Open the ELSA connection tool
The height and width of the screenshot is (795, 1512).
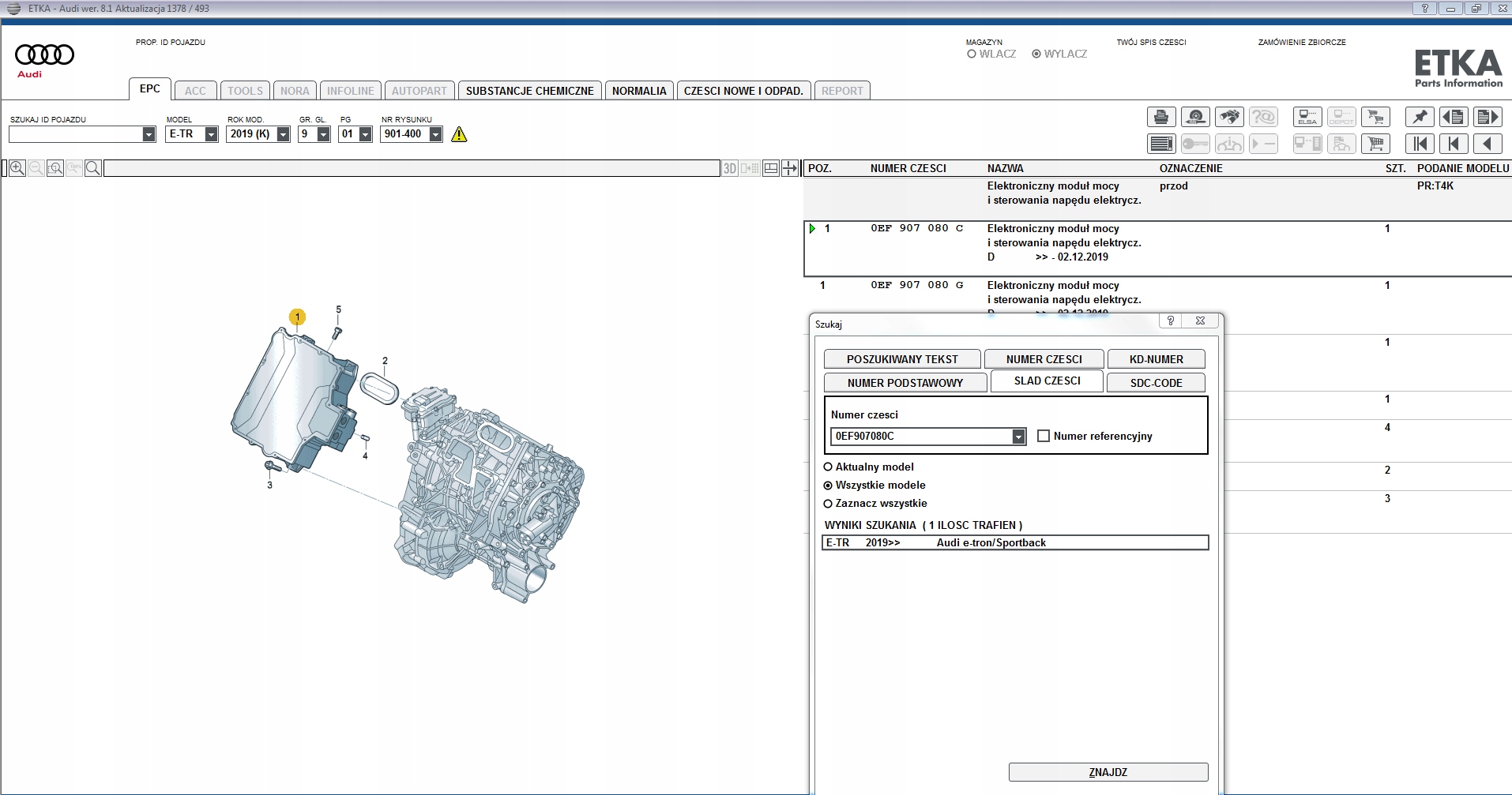[x=1307, y=118]
